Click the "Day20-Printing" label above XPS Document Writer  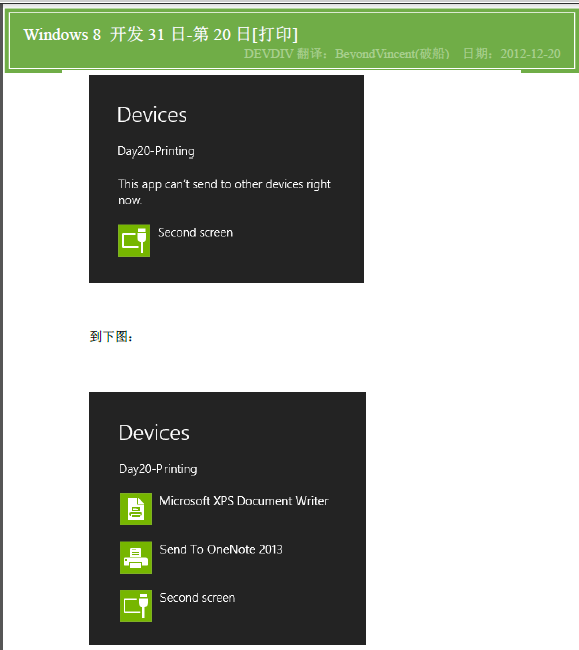[x=158, y=469]
